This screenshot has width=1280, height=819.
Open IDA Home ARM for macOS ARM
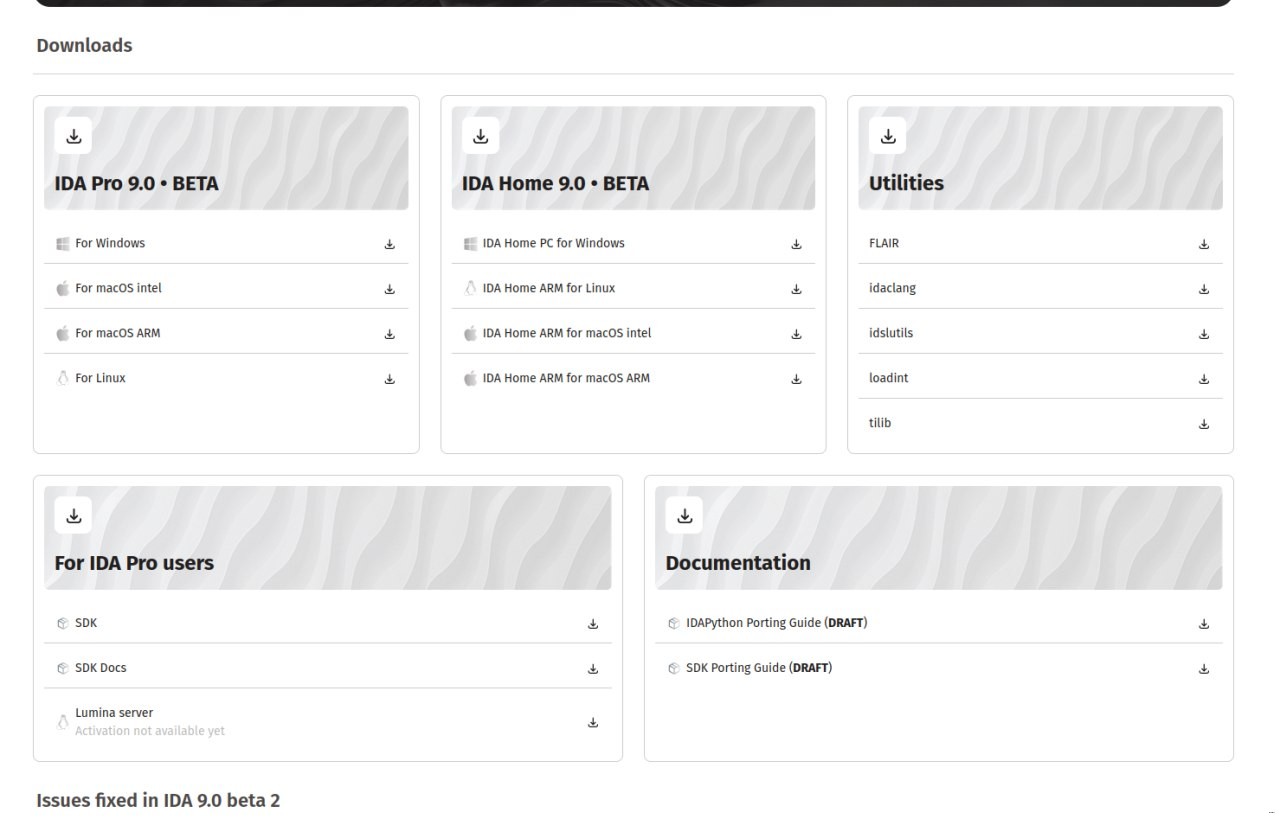point(566,378)
